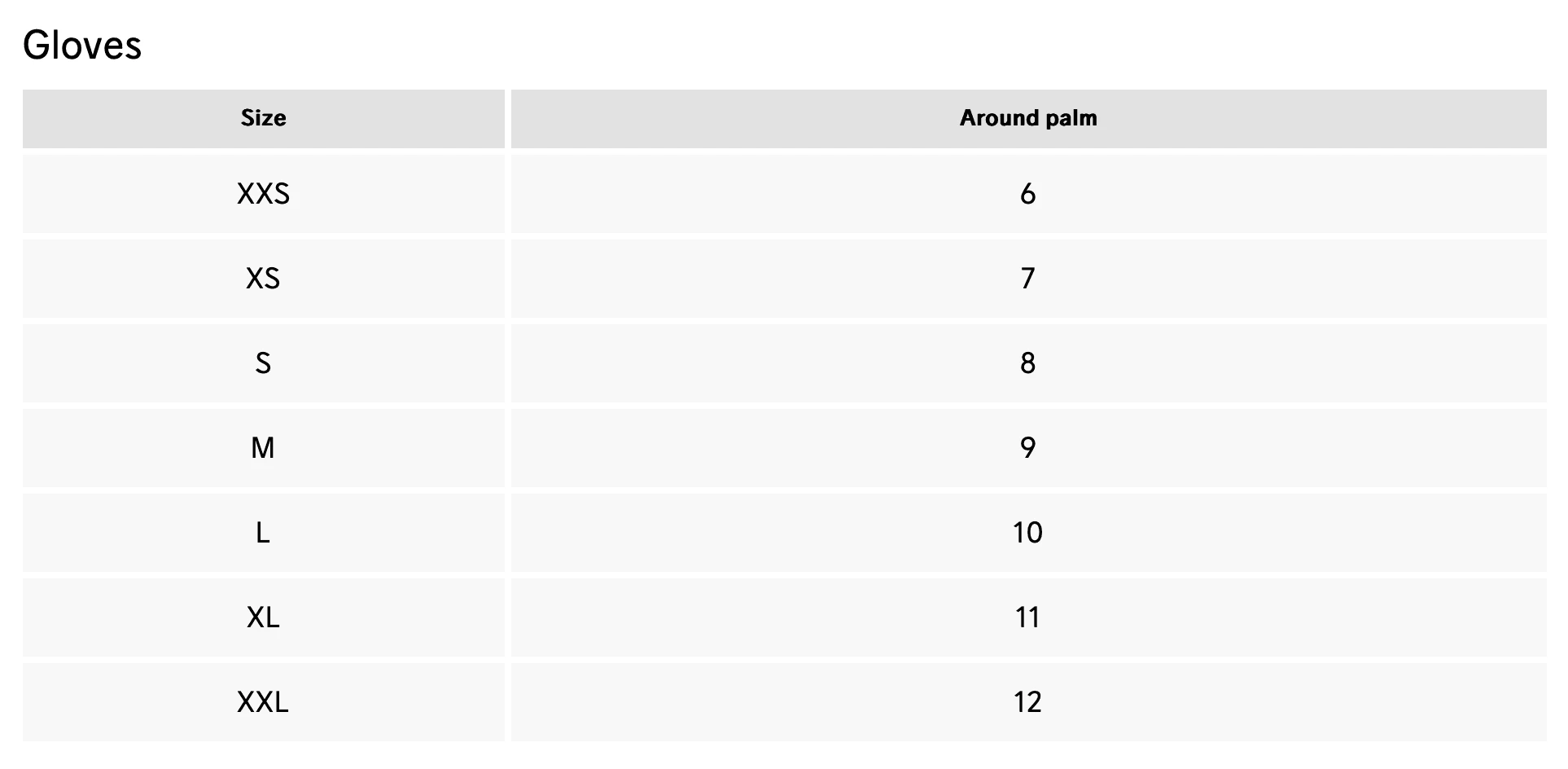
Task: Click the gap between the header cells
Action: click(x=508, y=118)
